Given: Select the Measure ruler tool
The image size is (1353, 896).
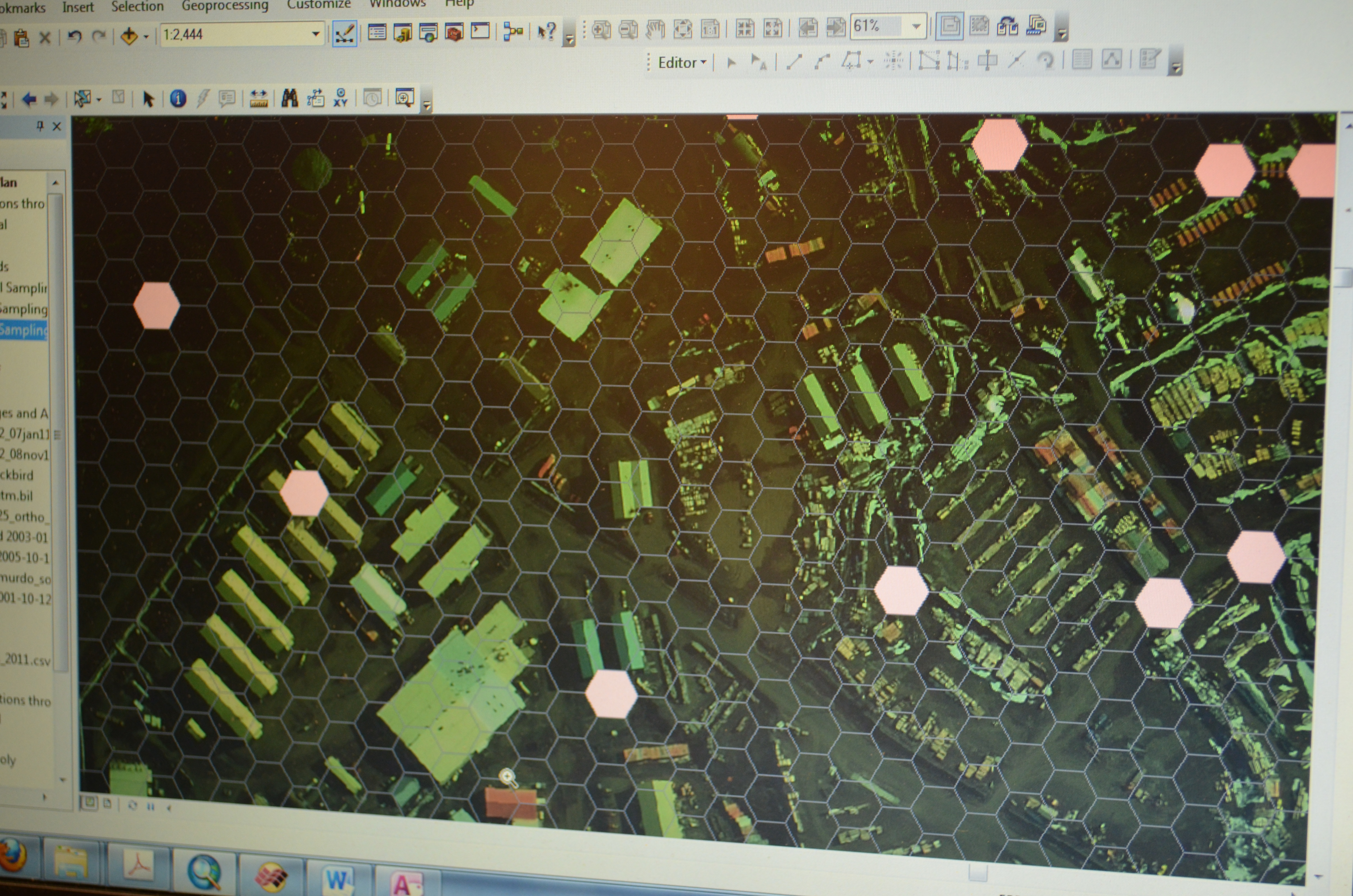Looking at the screenshot, I should tap(259, 99).
